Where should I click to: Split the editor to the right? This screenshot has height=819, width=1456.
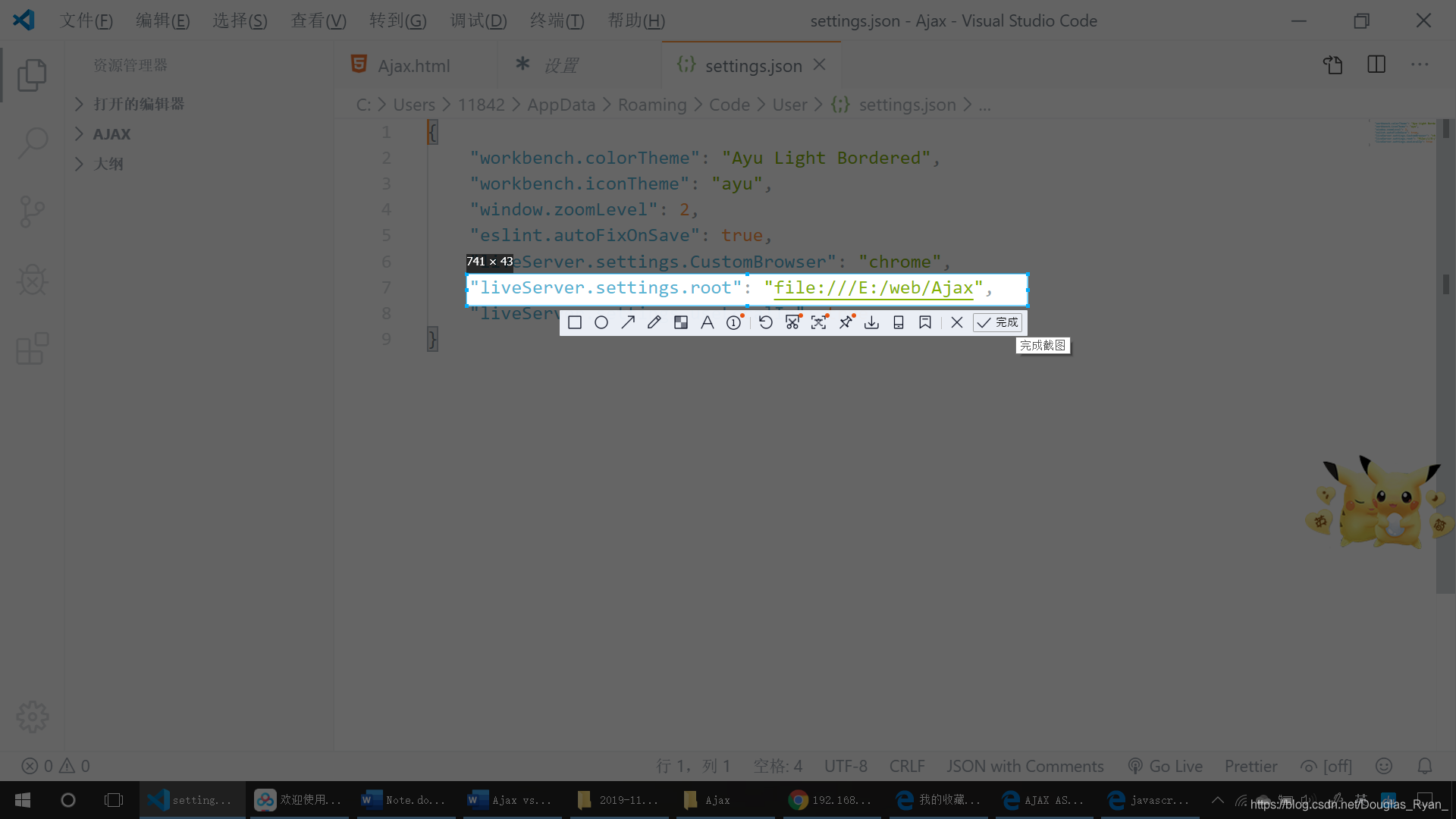pos(1376,65)
